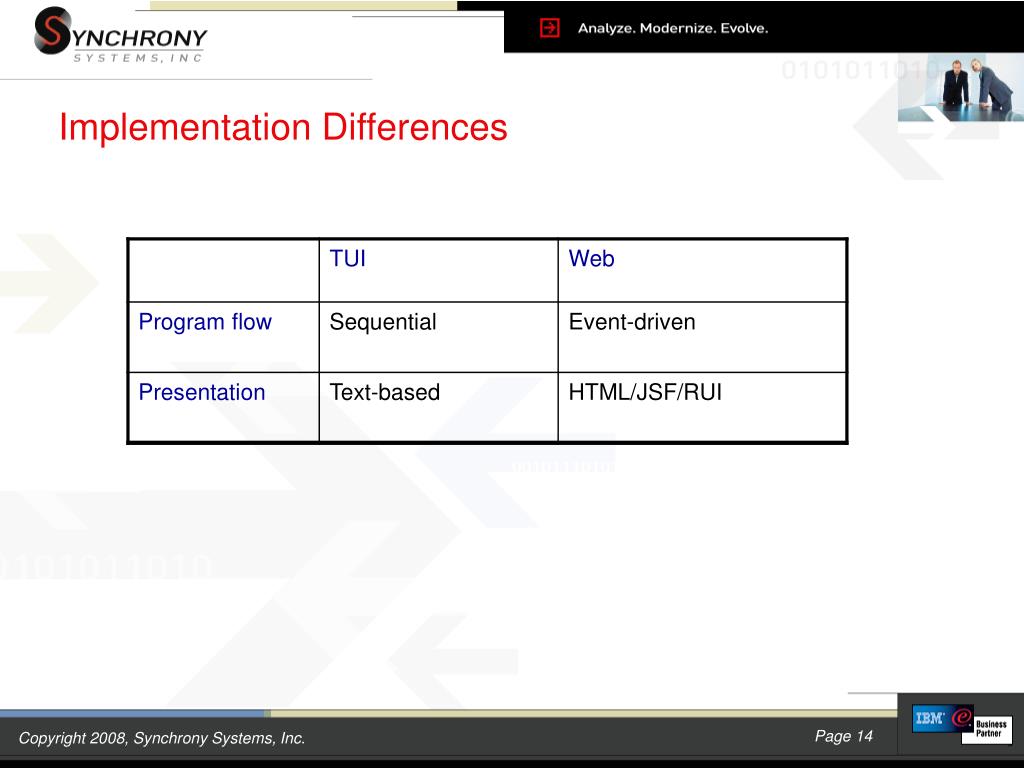Click the Synchrony Systems logo
1024x768 pixels.
[121, 35]
